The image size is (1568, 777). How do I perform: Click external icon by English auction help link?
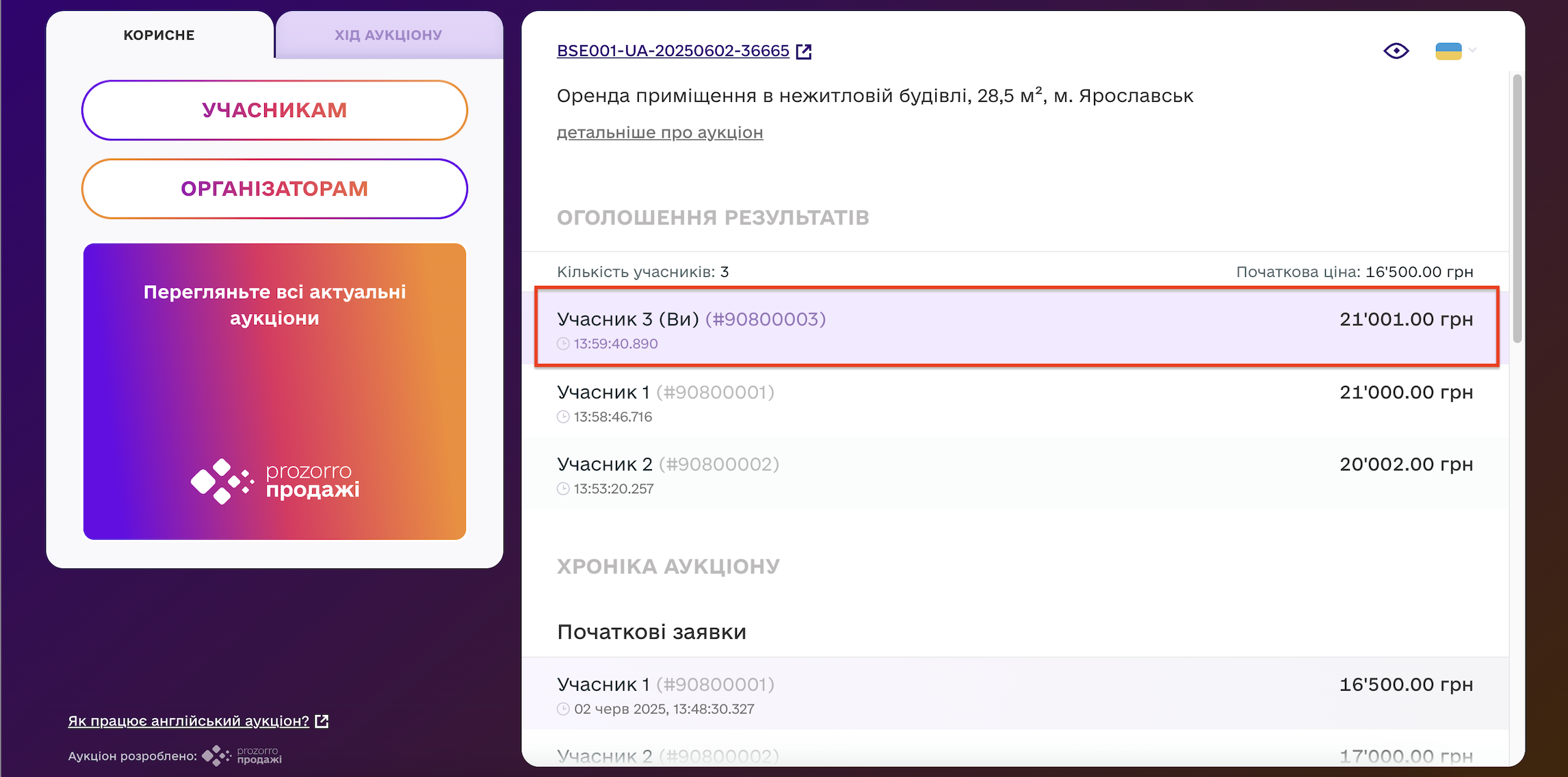(x=322, y=721)
